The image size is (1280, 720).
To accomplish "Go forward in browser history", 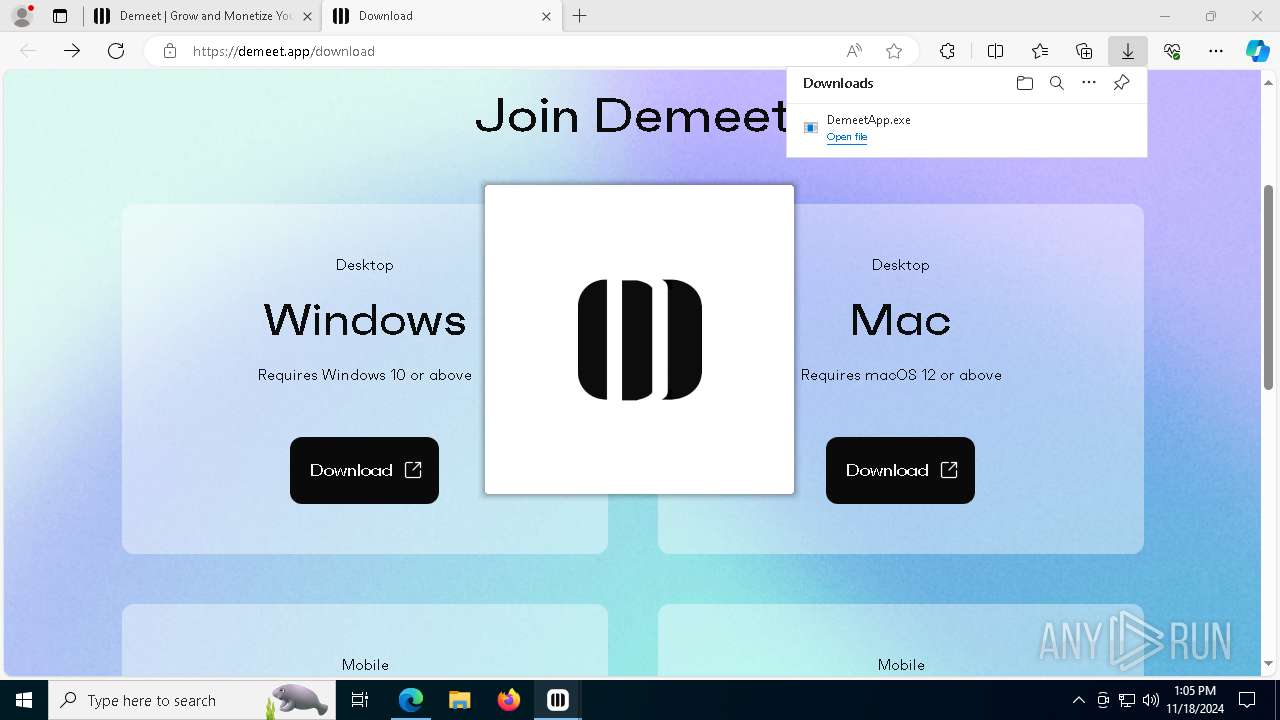I will click(72, 51).
